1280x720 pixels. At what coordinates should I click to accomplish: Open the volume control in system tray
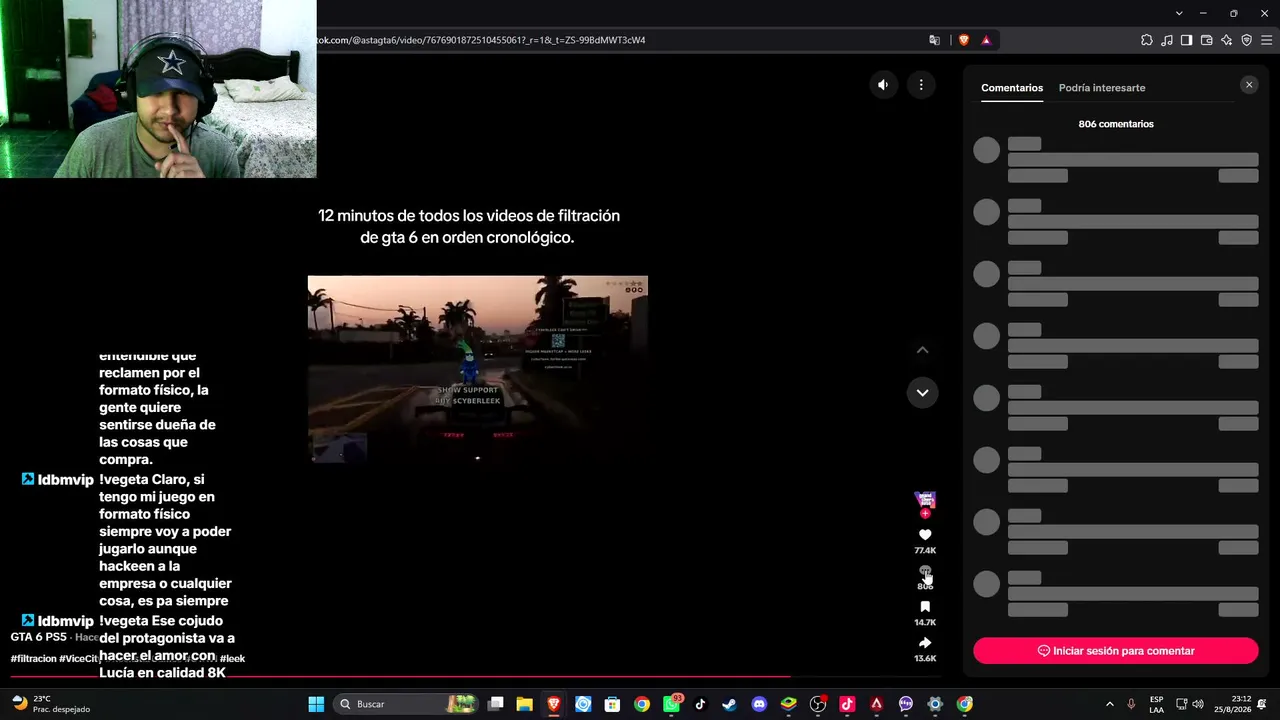pyautogui.click(x=1198, y=704)
